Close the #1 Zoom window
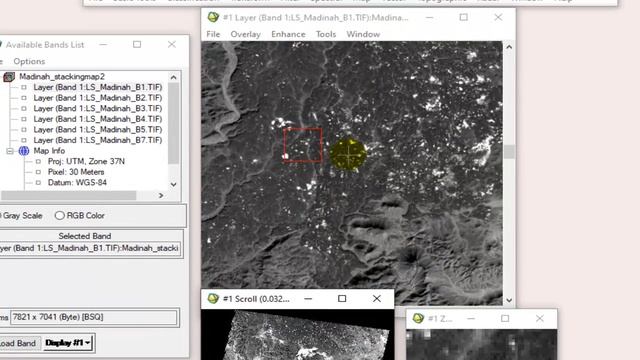The width and height of the screenshot is (640, 360). pos(540,318)
